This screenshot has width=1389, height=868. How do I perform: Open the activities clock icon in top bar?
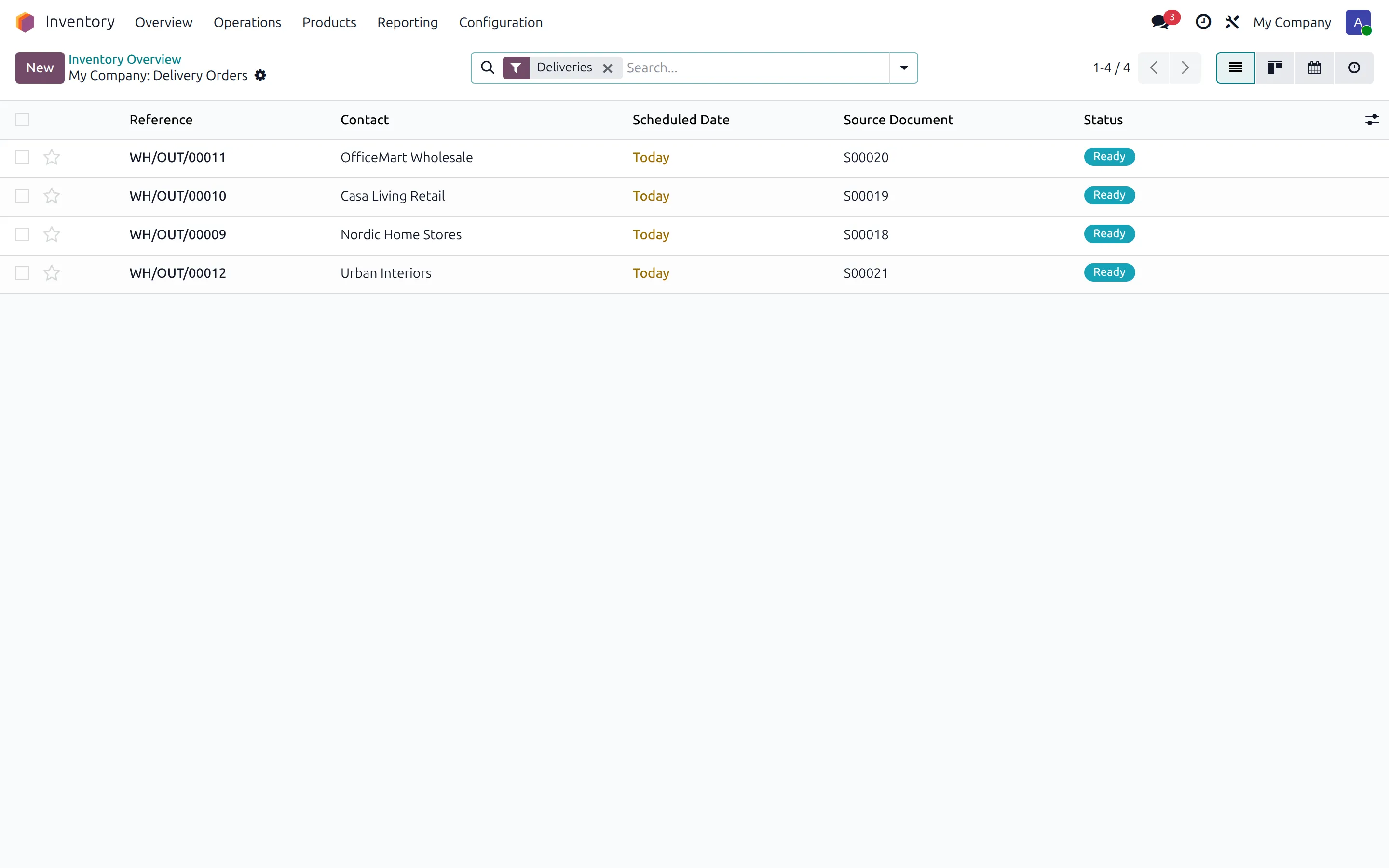point(1203,22)
